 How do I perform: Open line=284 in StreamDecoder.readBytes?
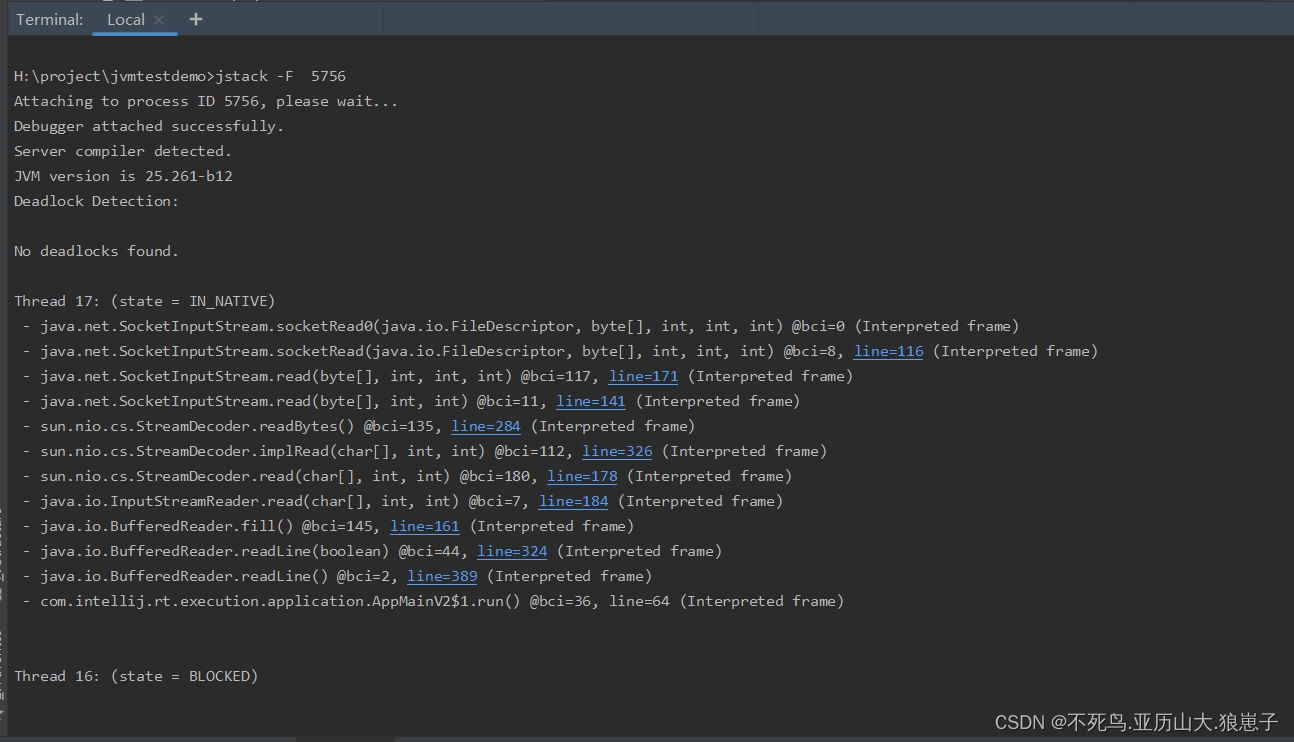pos(486,425)
